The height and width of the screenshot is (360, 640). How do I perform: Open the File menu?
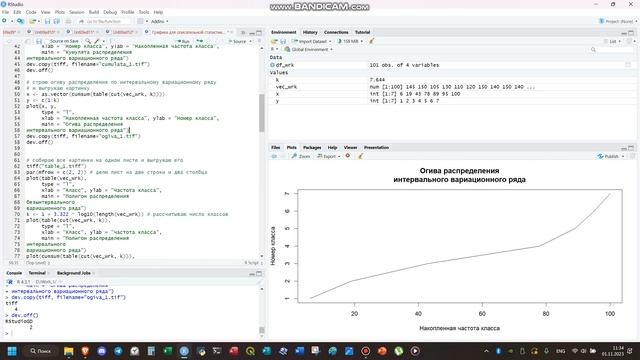(5, 12)
